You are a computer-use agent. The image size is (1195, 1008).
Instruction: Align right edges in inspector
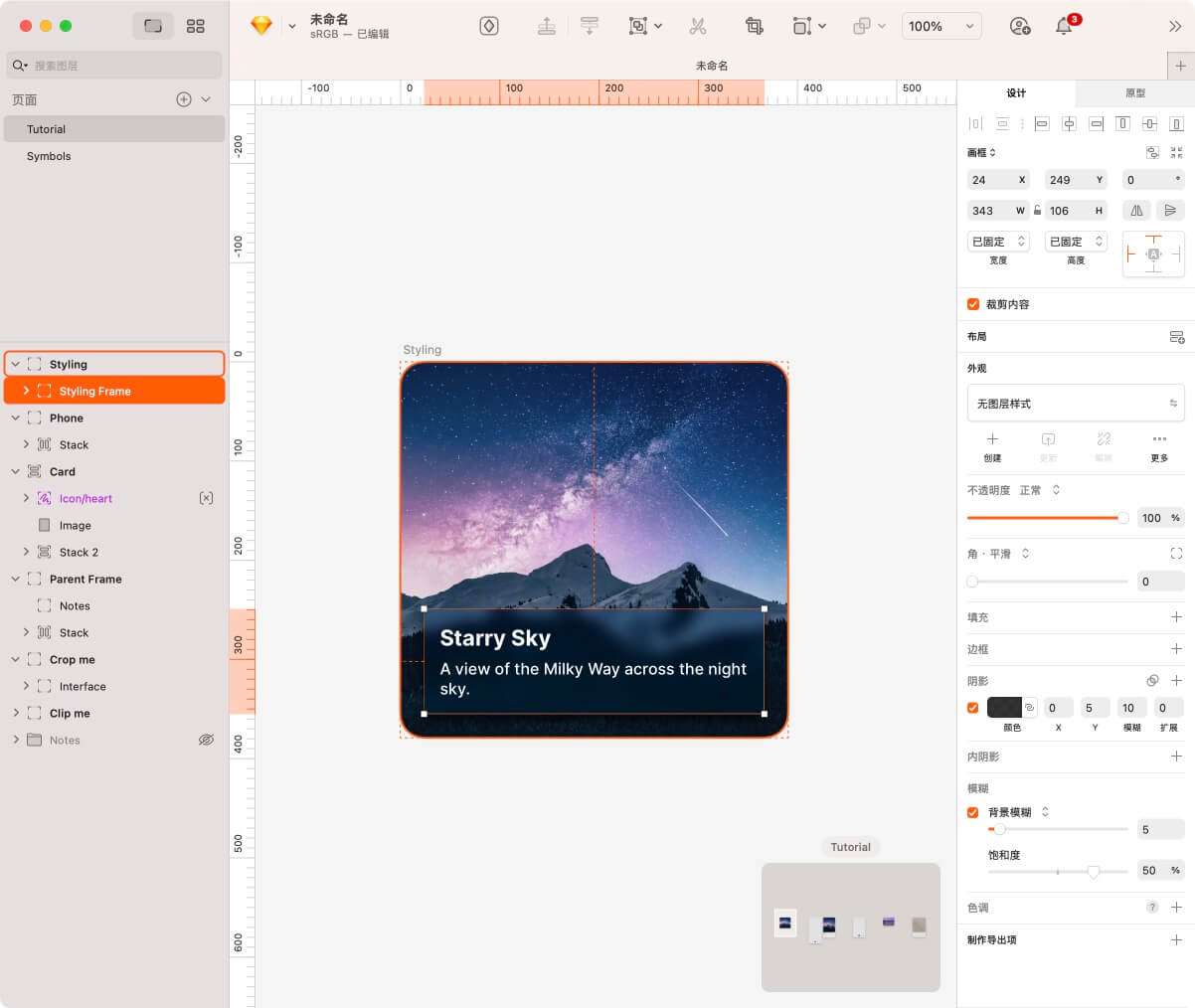coord(1096,123)
